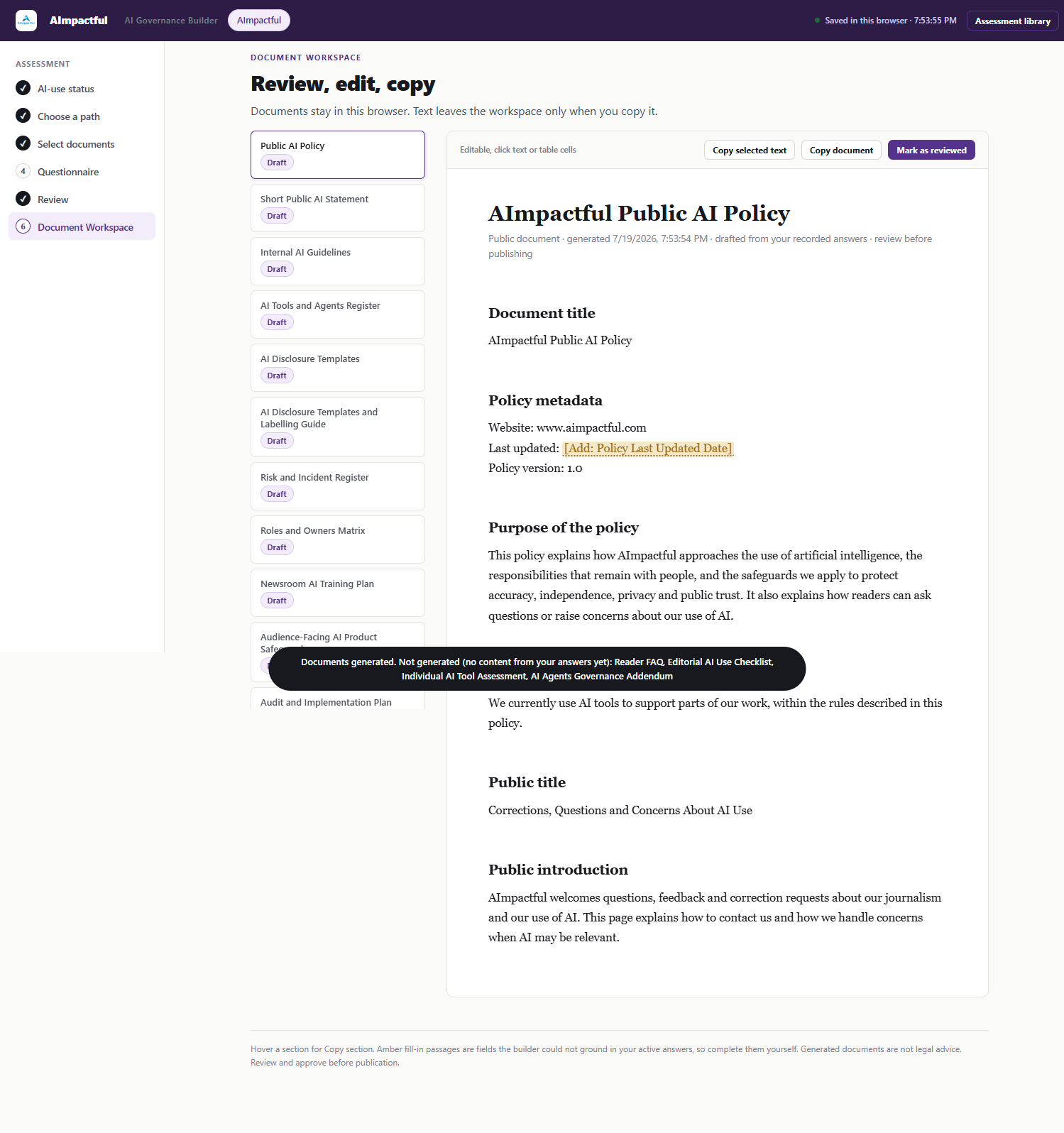This screenshot has width=1064, height=1133.
Task: Select the AI Tools and Agents Register
Action: pos(338,314)
